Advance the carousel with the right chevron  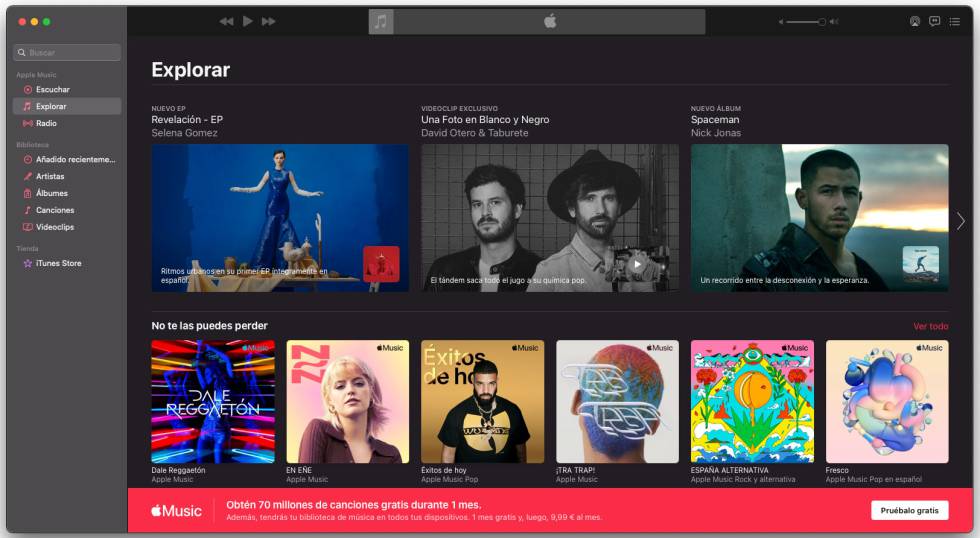click(961, 221)
